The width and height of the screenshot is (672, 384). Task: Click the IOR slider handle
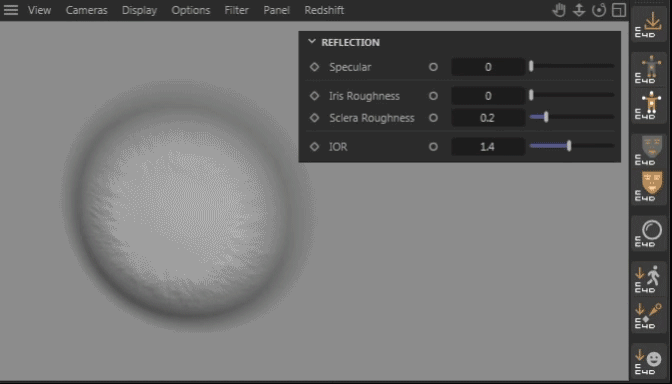pos(569,146)
